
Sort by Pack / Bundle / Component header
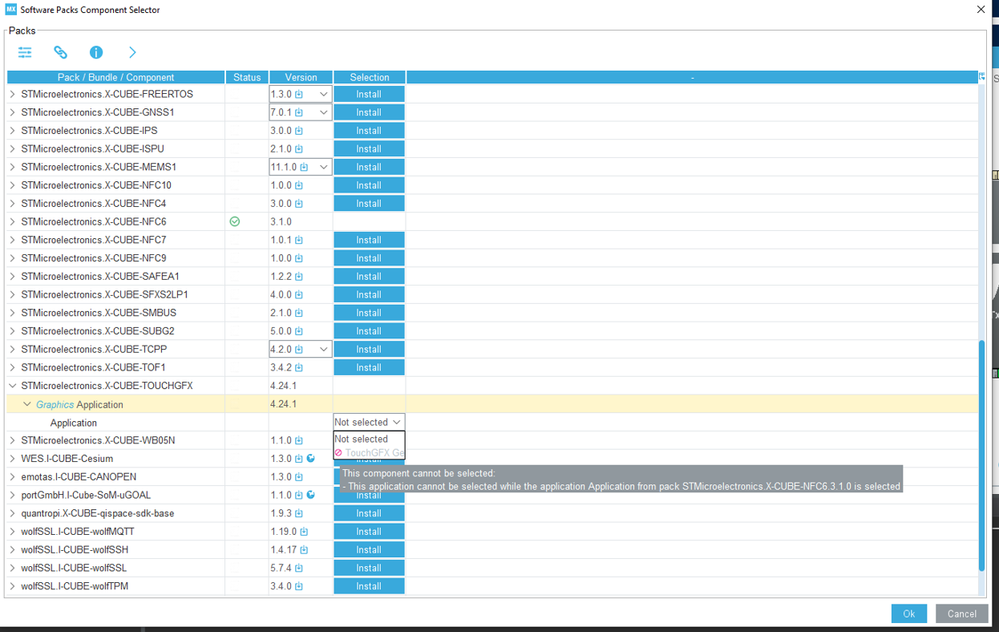(116, 77)
